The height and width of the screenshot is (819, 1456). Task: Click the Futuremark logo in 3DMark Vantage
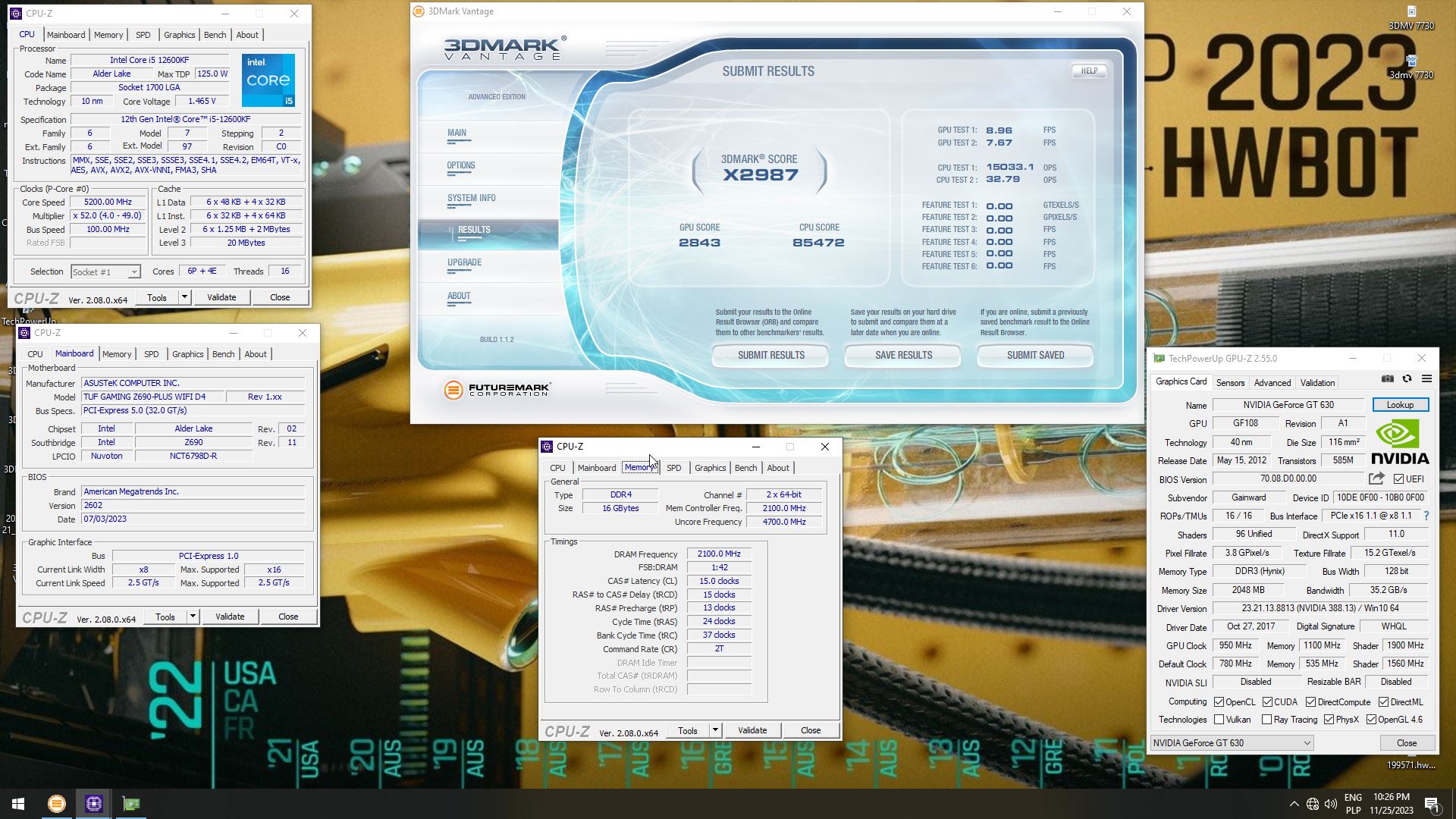(497, 390)
